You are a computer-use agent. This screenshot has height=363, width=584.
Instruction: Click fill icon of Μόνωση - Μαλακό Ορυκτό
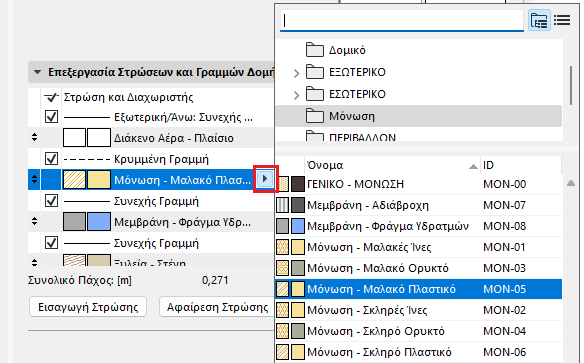(x=283, y=268)
